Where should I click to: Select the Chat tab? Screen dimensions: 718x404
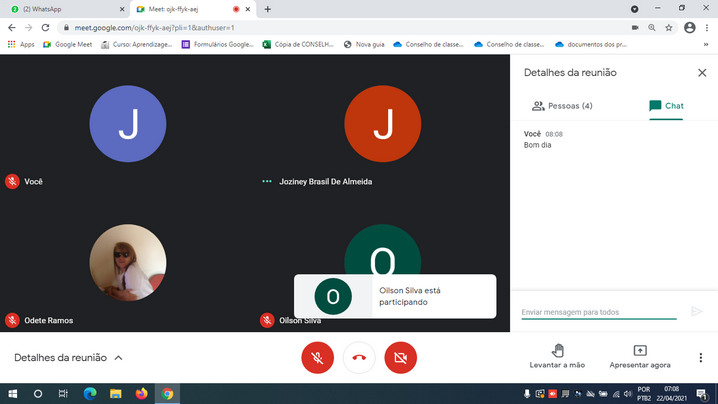[x=666, y=106]
